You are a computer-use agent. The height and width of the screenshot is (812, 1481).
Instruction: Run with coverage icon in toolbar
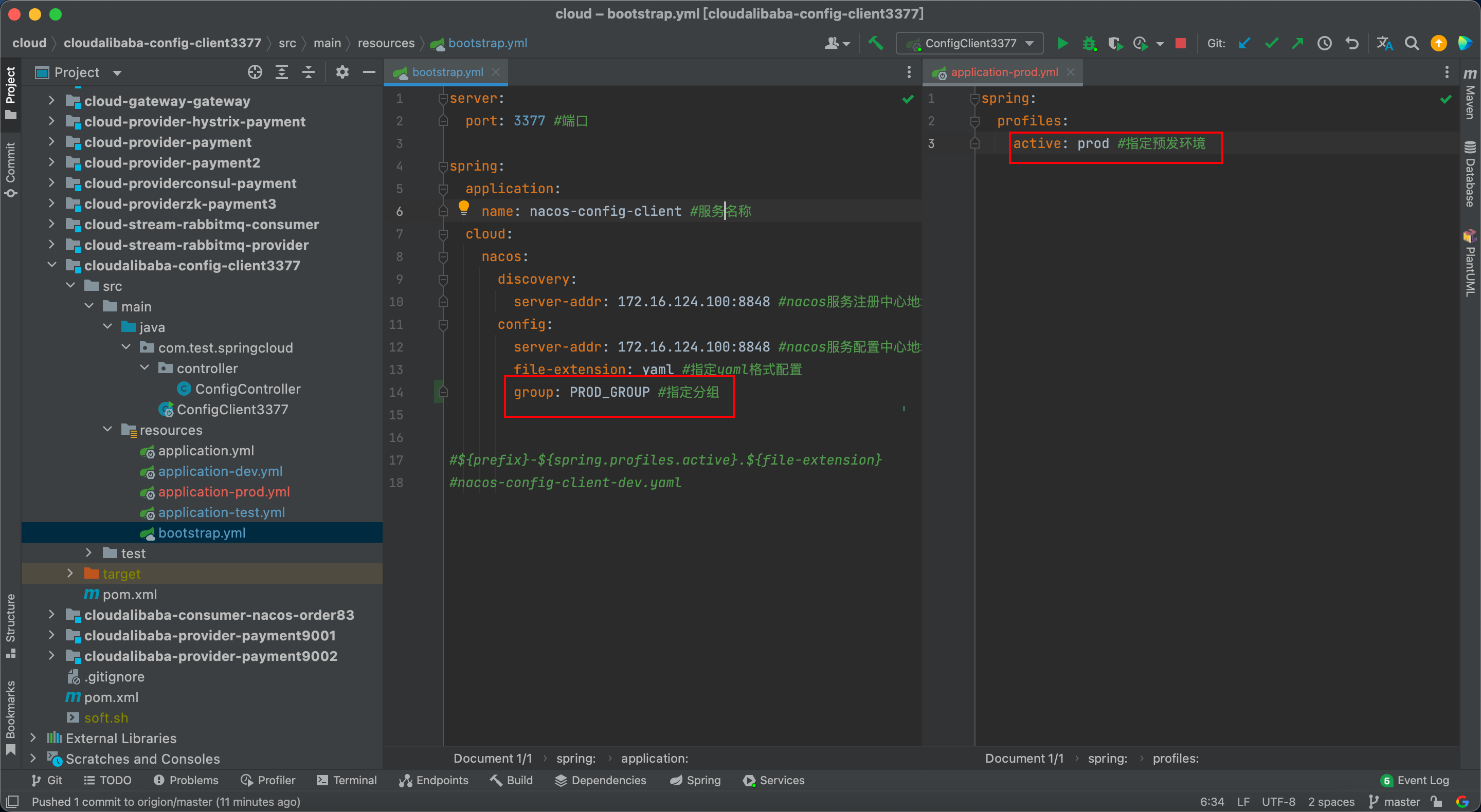coord(1115,43)
